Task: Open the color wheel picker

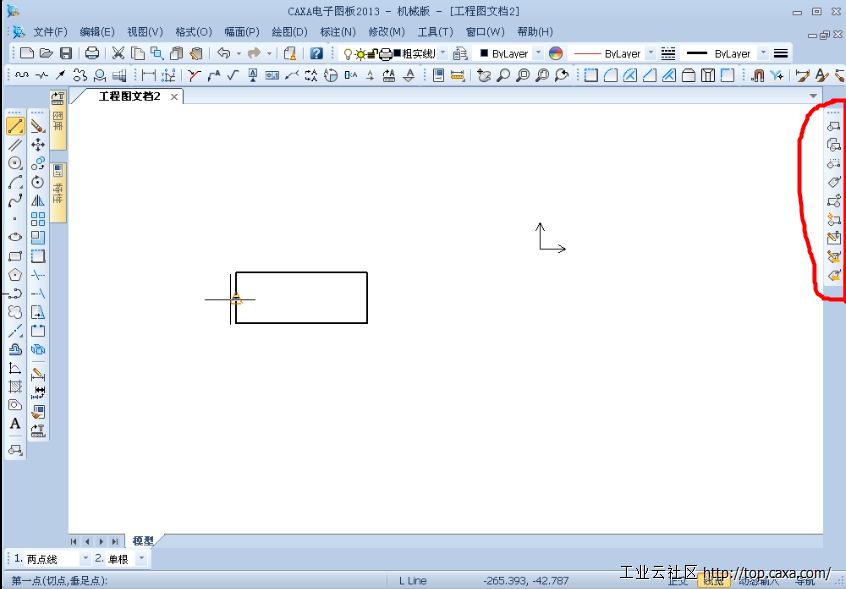Action: [555, 53]
